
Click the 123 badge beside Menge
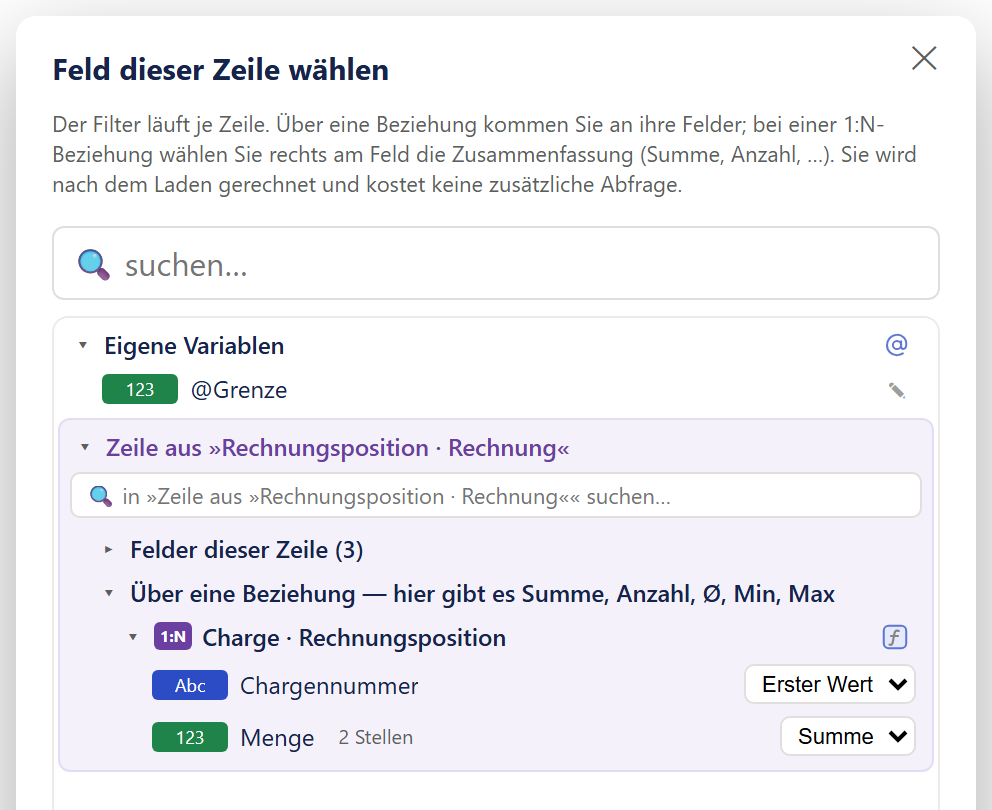point(190,737)
